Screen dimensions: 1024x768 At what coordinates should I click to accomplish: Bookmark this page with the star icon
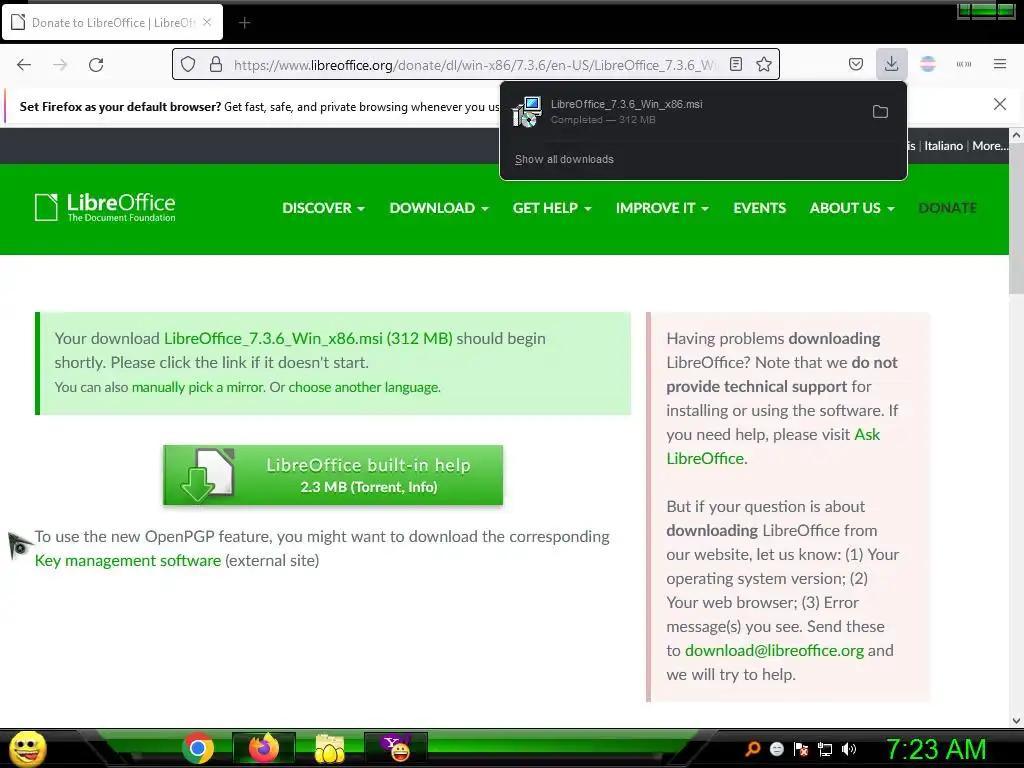(x=764, y=65)
